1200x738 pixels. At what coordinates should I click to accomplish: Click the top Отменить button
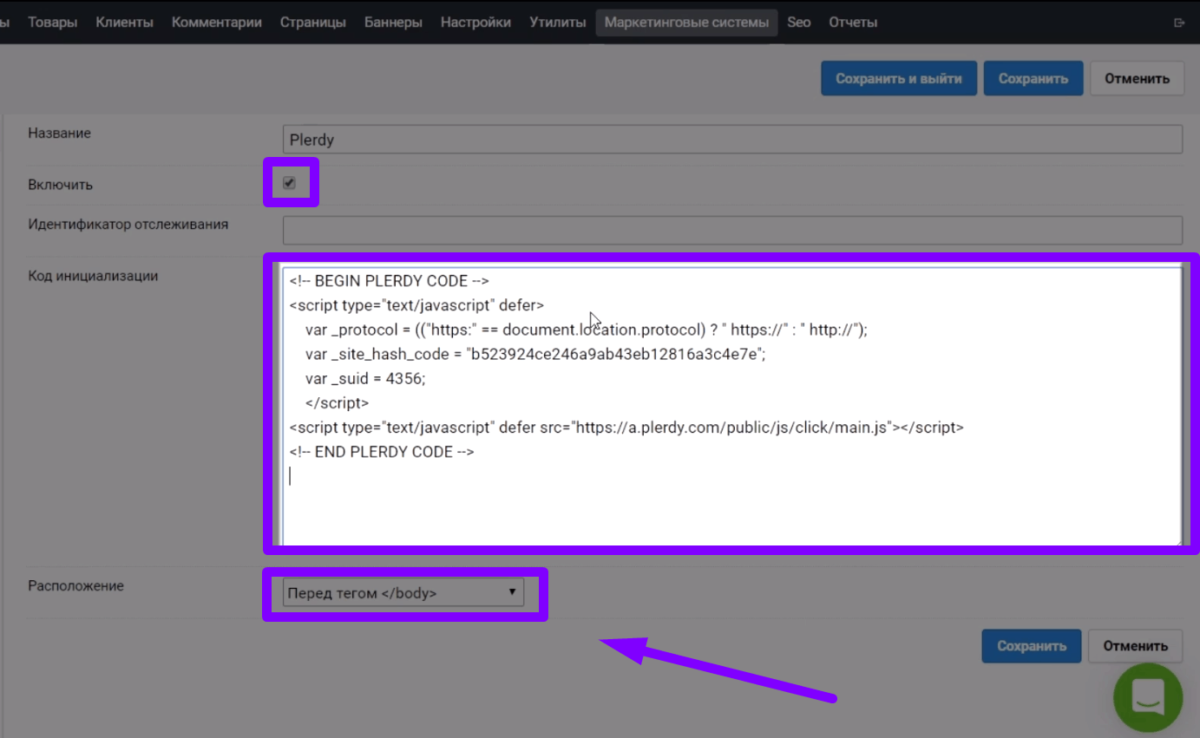(1137, 78)
